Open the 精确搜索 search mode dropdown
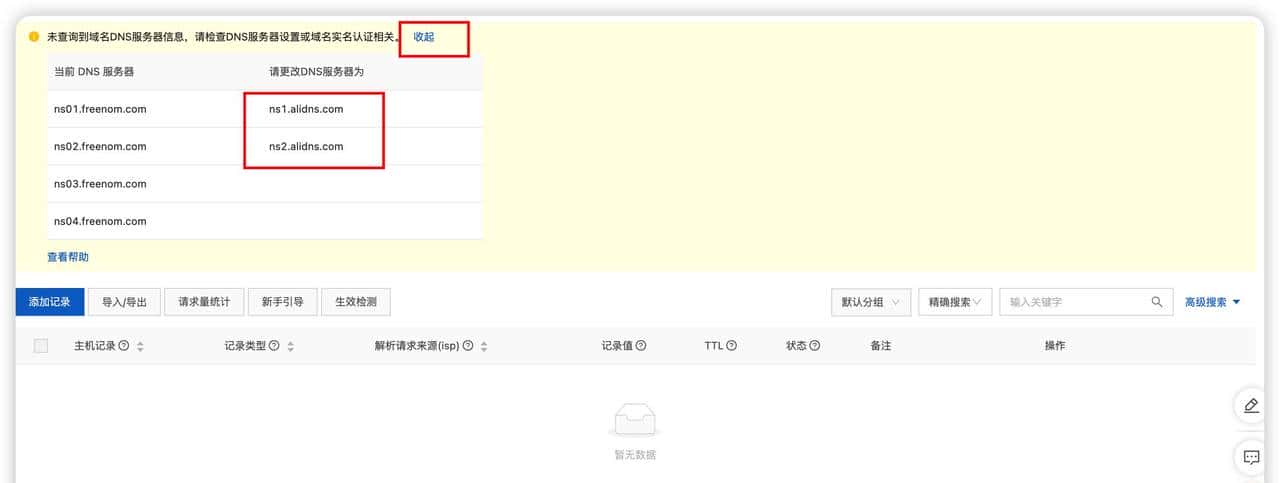The image size is (1280, 483). (954, 302)
